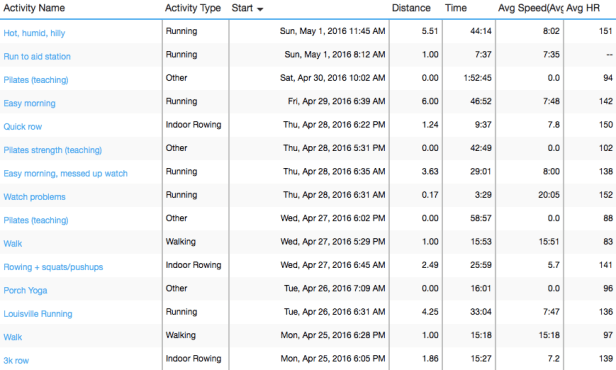Select the distance value 5.51

pyautogui.click(x=430, y=31)
